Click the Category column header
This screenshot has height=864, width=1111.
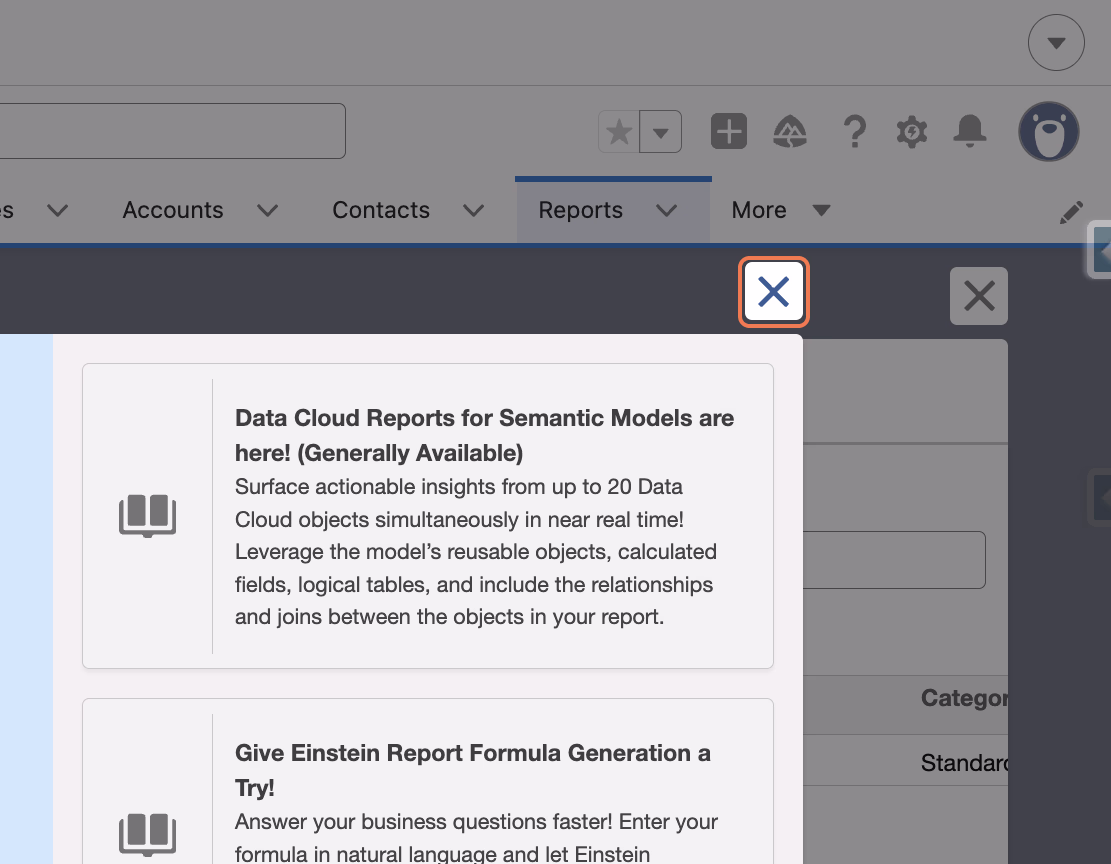coord(964,698)
